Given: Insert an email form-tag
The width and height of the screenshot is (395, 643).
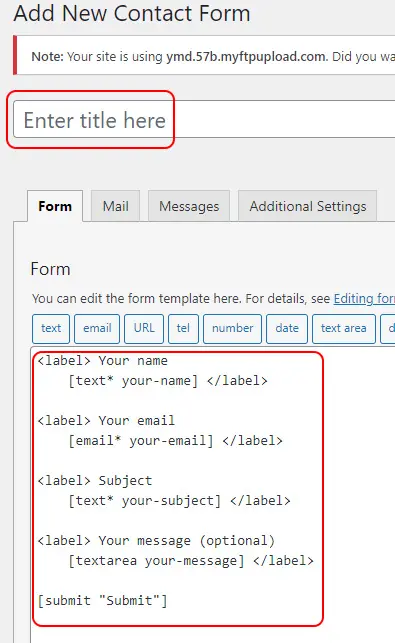Looking at the screenshot, I should 97,328.
